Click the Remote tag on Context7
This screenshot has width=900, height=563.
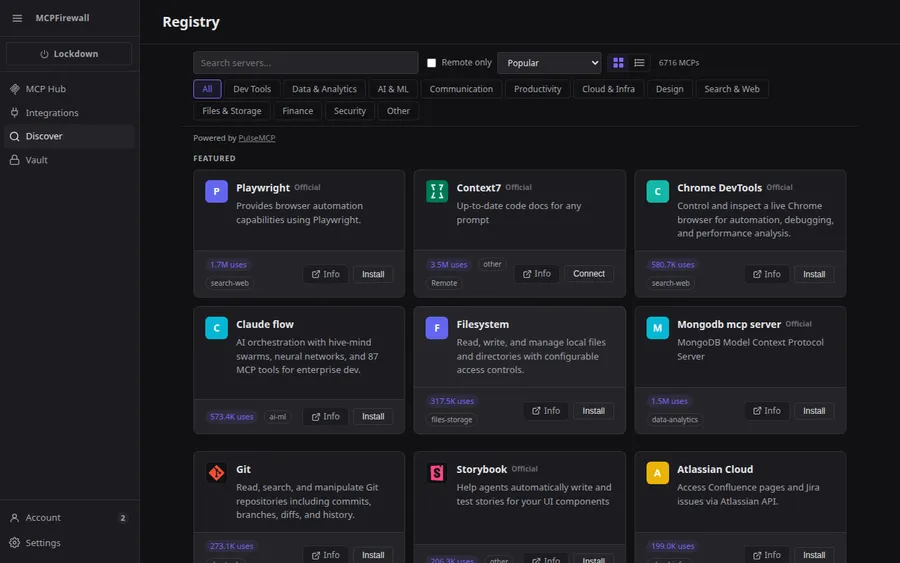[444, 283]
